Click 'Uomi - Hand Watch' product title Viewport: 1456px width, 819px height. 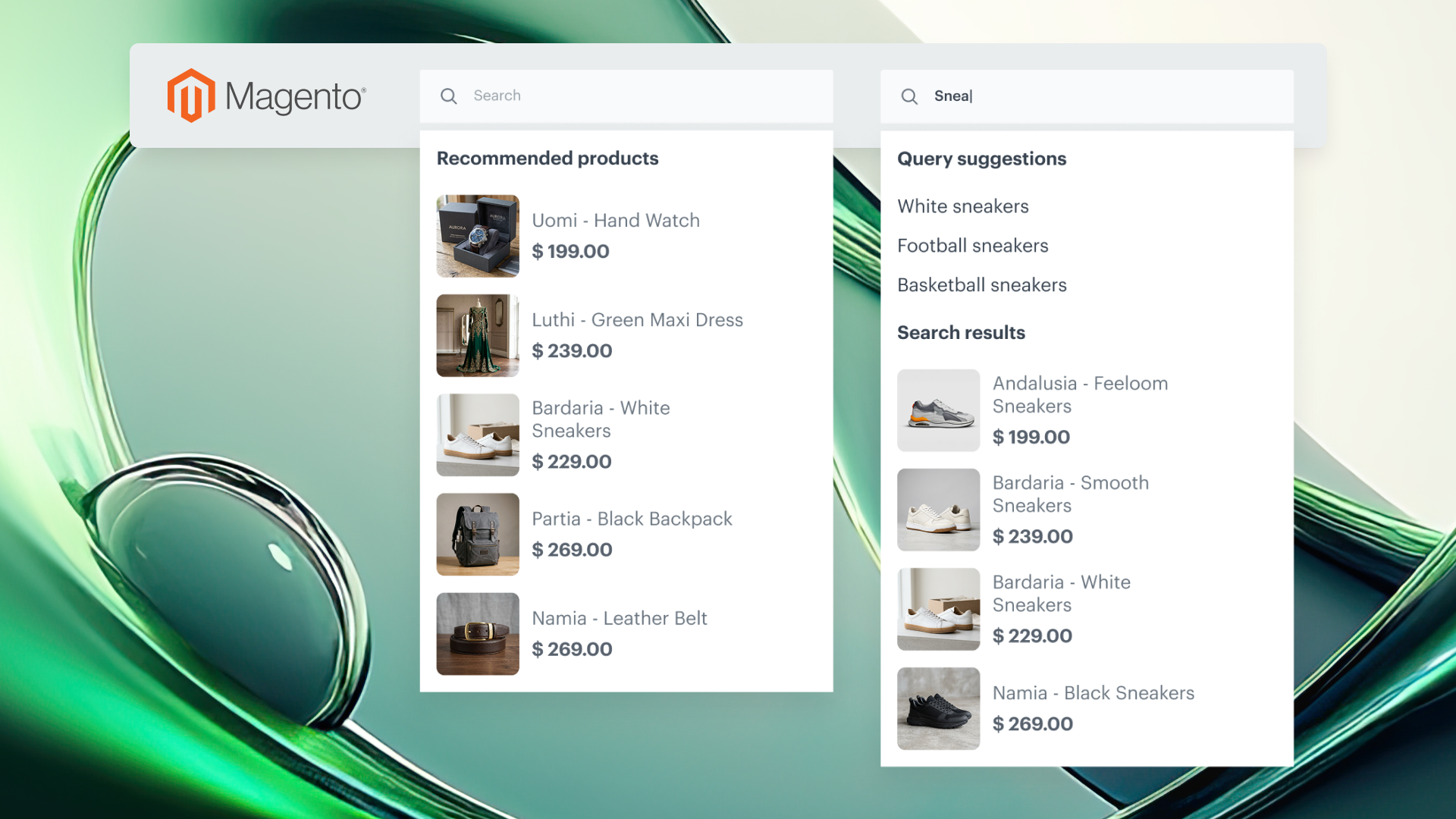(615, 221)
